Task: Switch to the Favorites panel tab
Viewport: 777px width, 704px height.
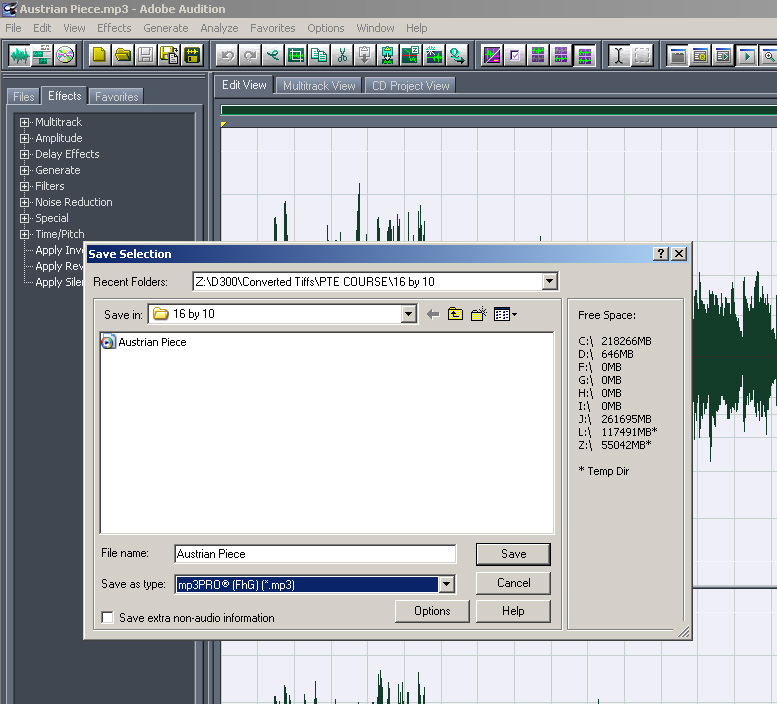Action: click(116, 97)
